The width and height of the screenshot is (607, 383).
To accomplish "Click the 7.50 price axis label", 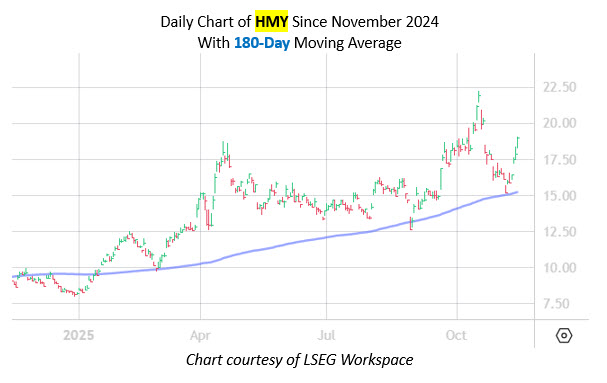I will coord(556,304).
